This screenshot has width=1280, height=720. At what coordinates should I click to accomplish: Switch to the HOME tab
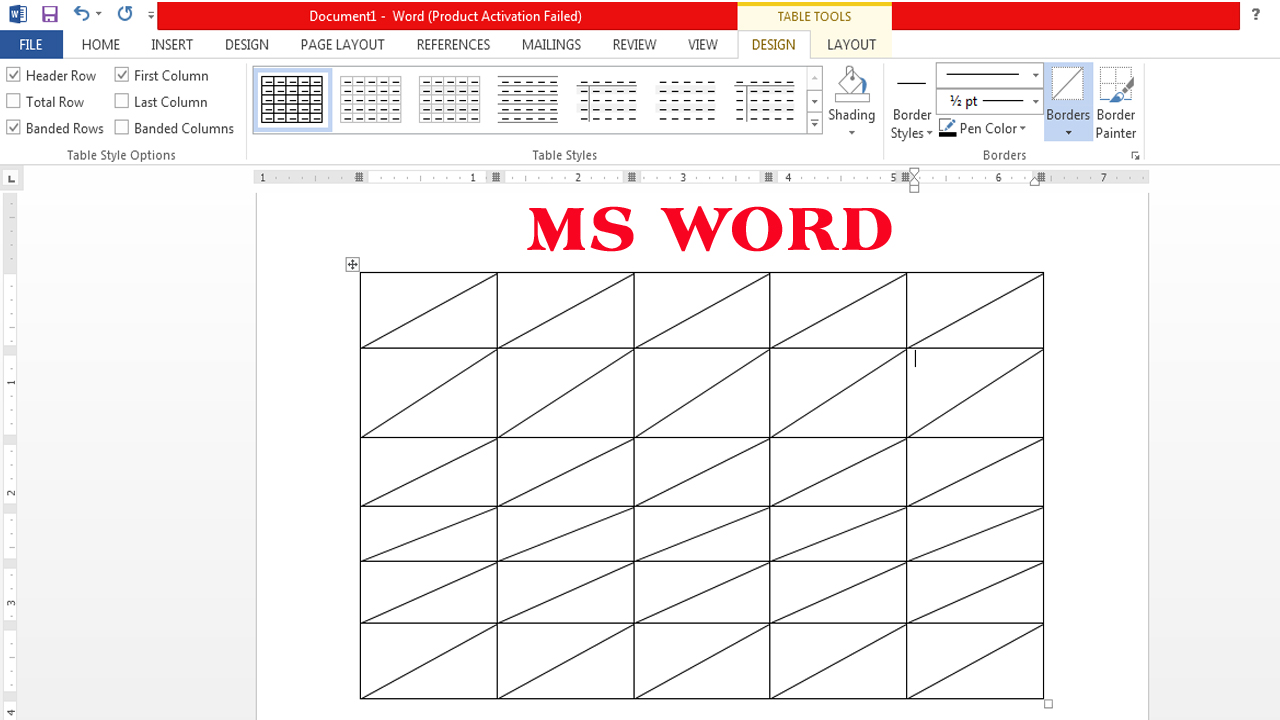[101, 44]
